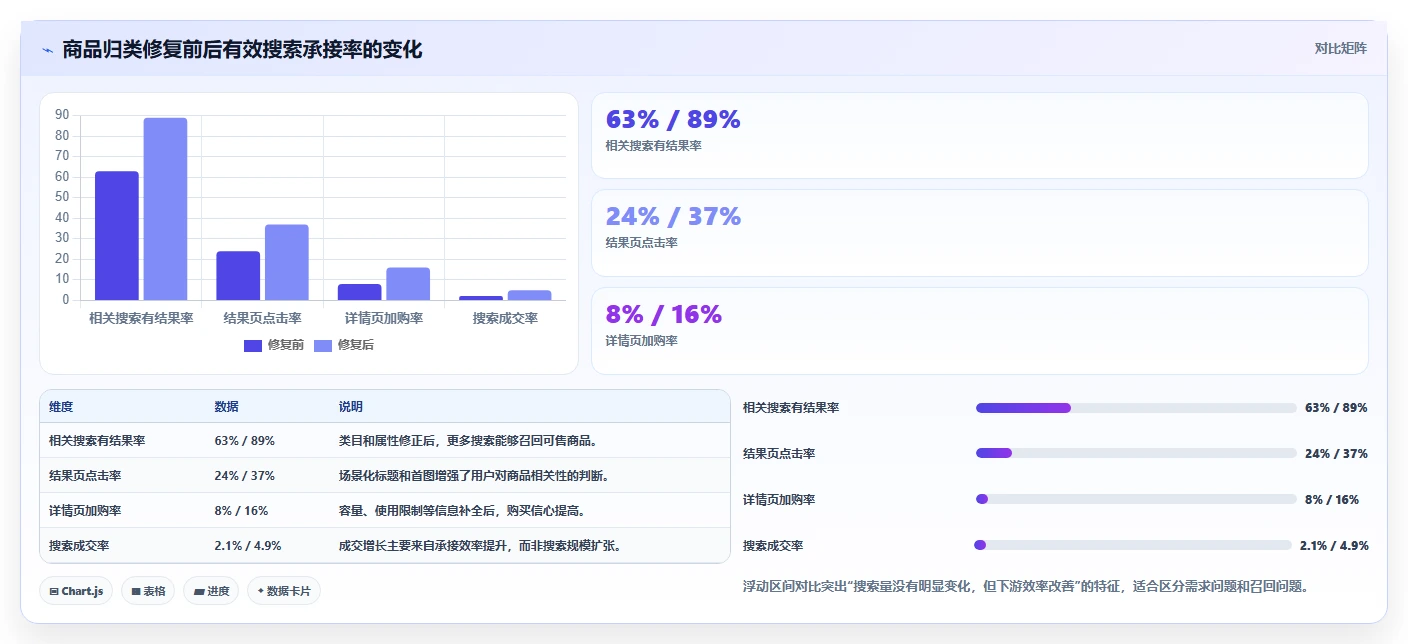1408x644 pixels.
Task: Click the 2.1% / 4.9% progress value label
Action: (1334, 545)
